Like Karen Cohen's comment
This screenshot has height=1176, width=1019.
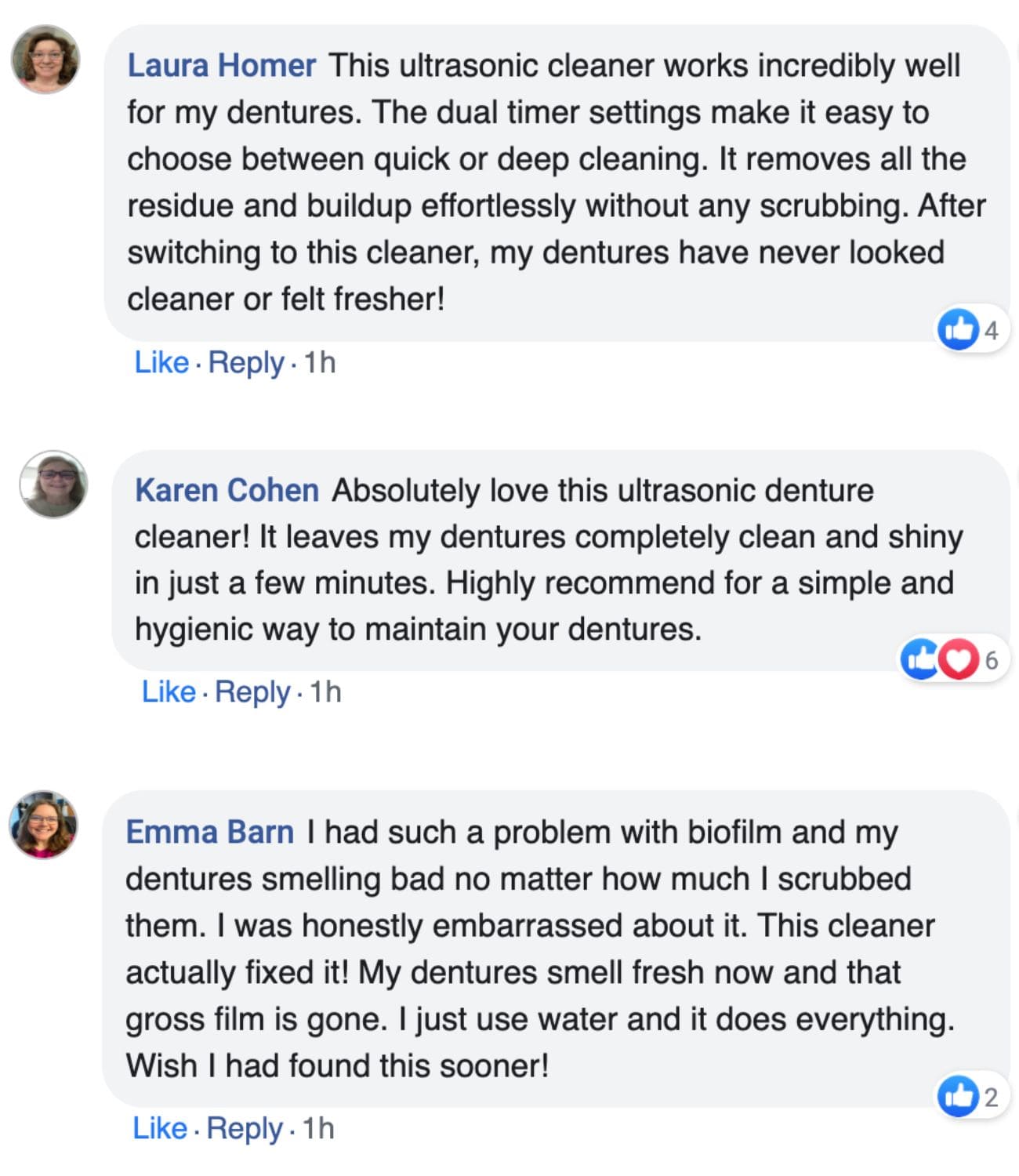point(168,692)
